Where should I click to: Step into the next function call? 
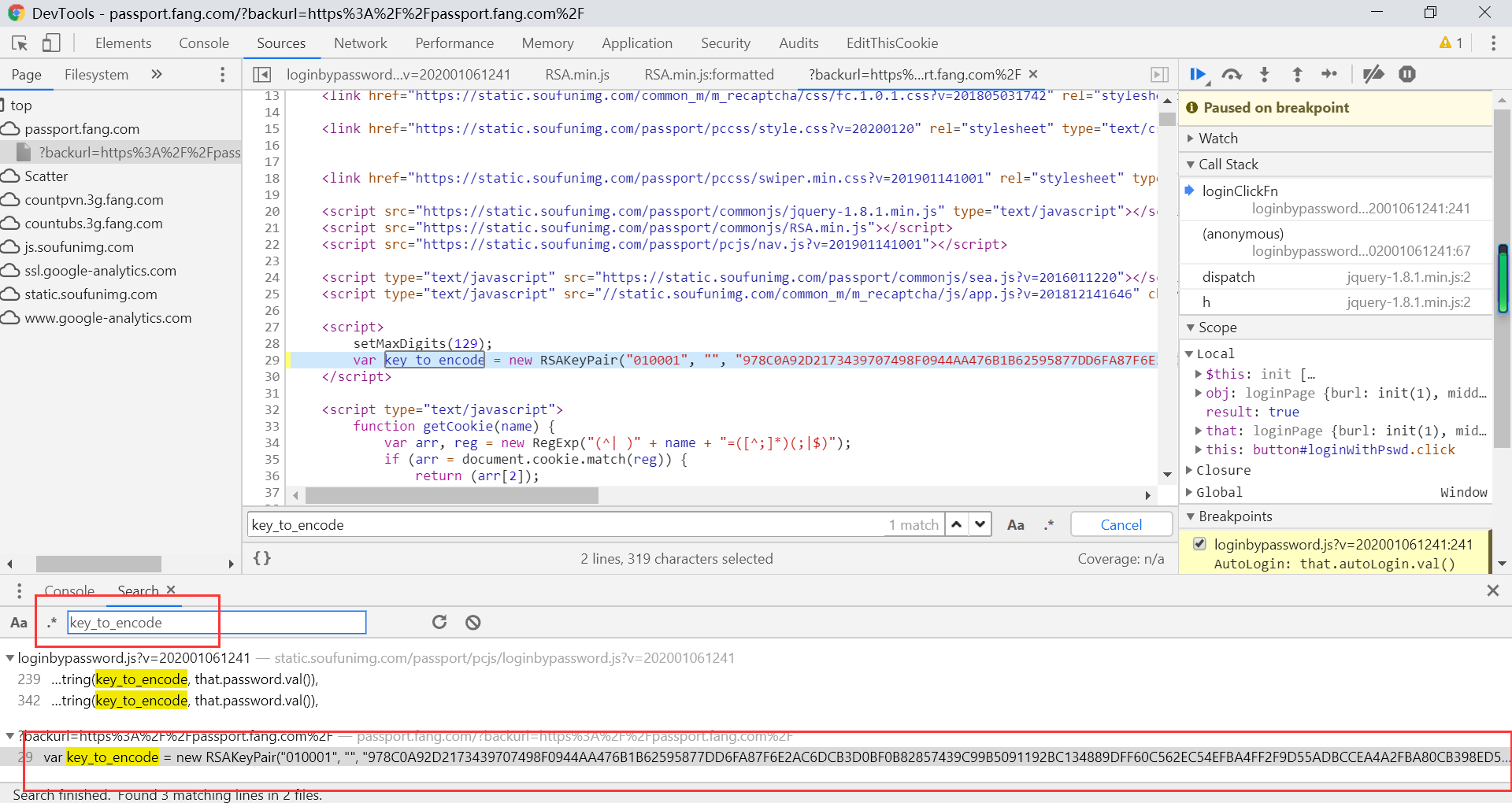click(1265, 74)
